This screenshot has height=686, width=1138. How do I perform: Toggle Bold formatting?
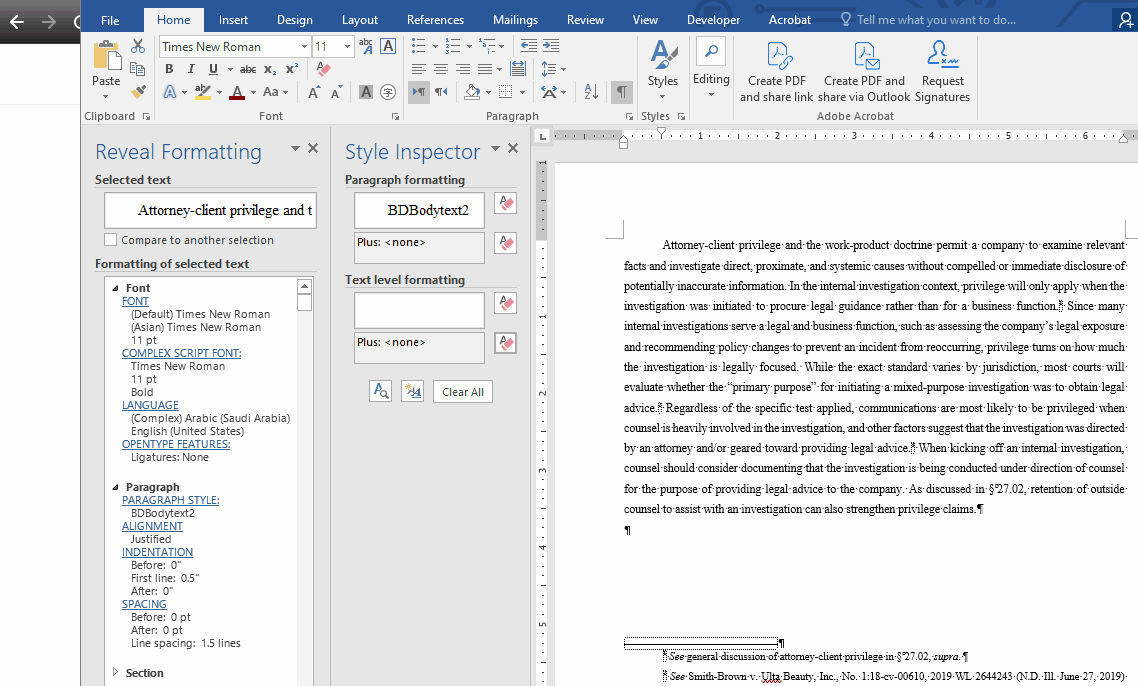pyautogui.click(x=168, y=68)
